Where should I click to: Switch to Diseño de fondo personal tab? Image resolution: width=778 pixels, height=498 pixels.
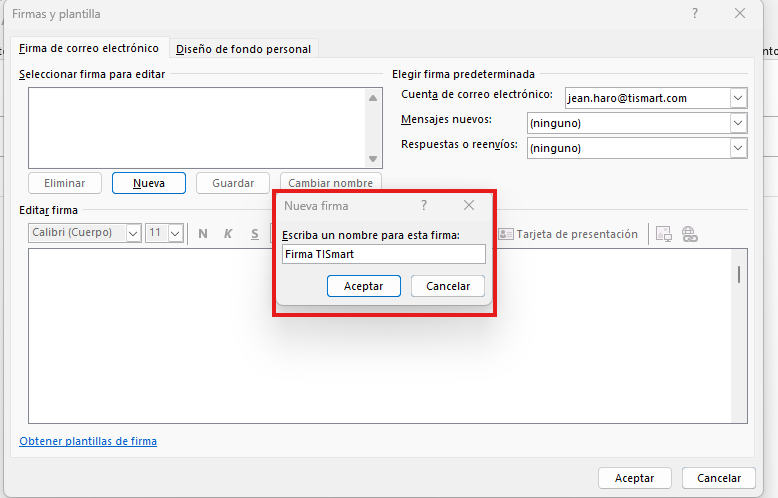(243, 49)
